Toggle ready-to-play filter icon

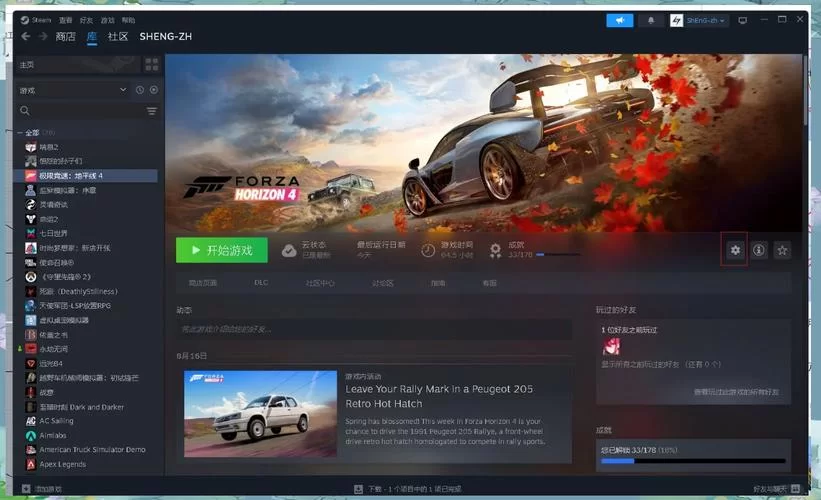click(154, 90)
